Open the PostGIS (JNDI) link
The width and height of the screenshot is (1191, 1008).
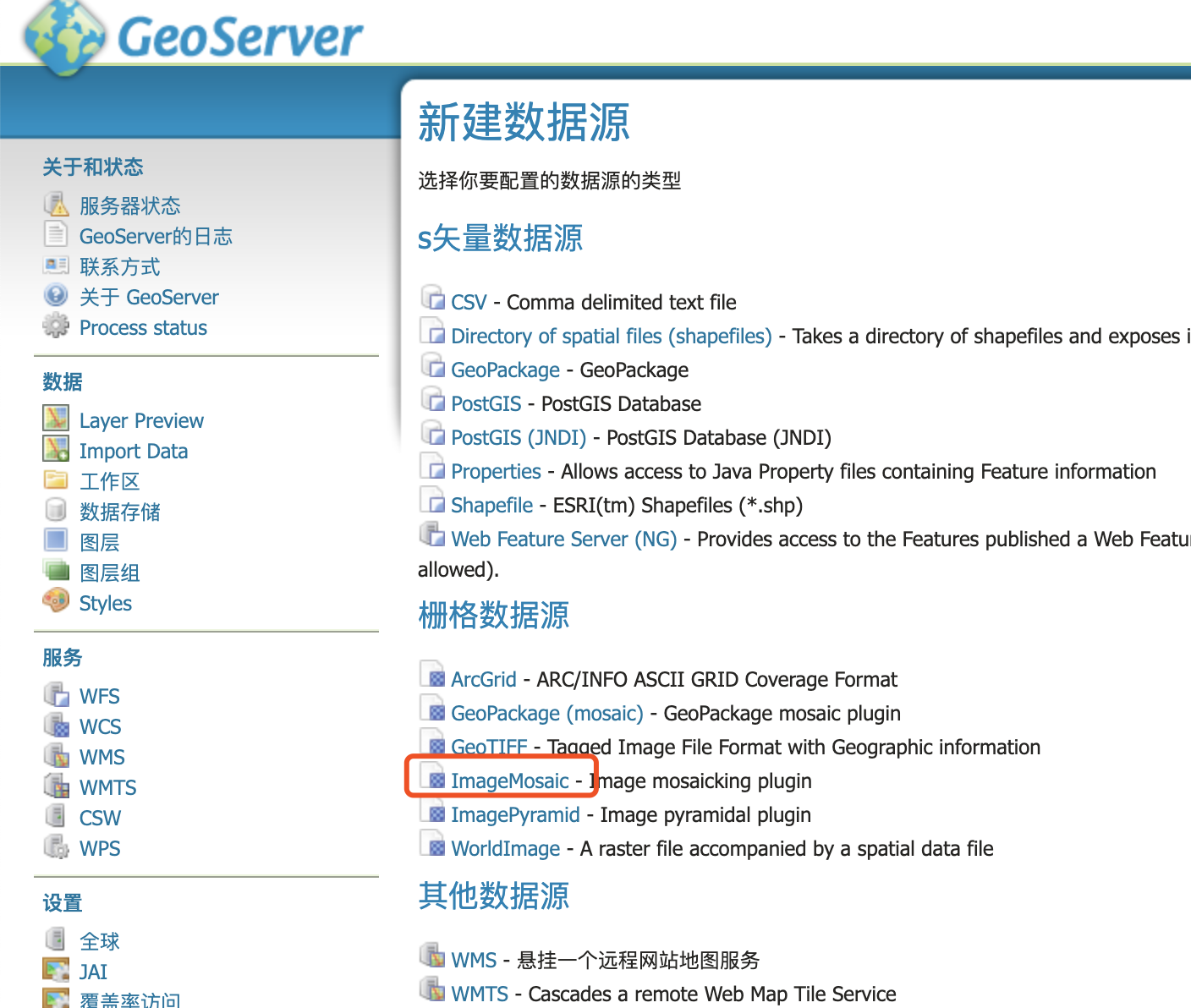click(518, 437)
